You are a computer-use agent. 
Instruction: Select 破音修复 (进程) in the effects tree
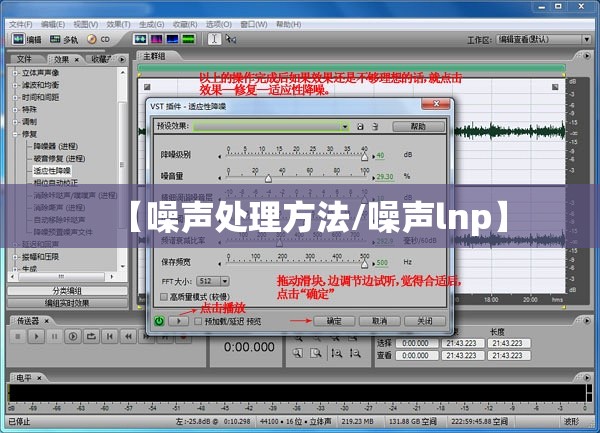(59, 158)
